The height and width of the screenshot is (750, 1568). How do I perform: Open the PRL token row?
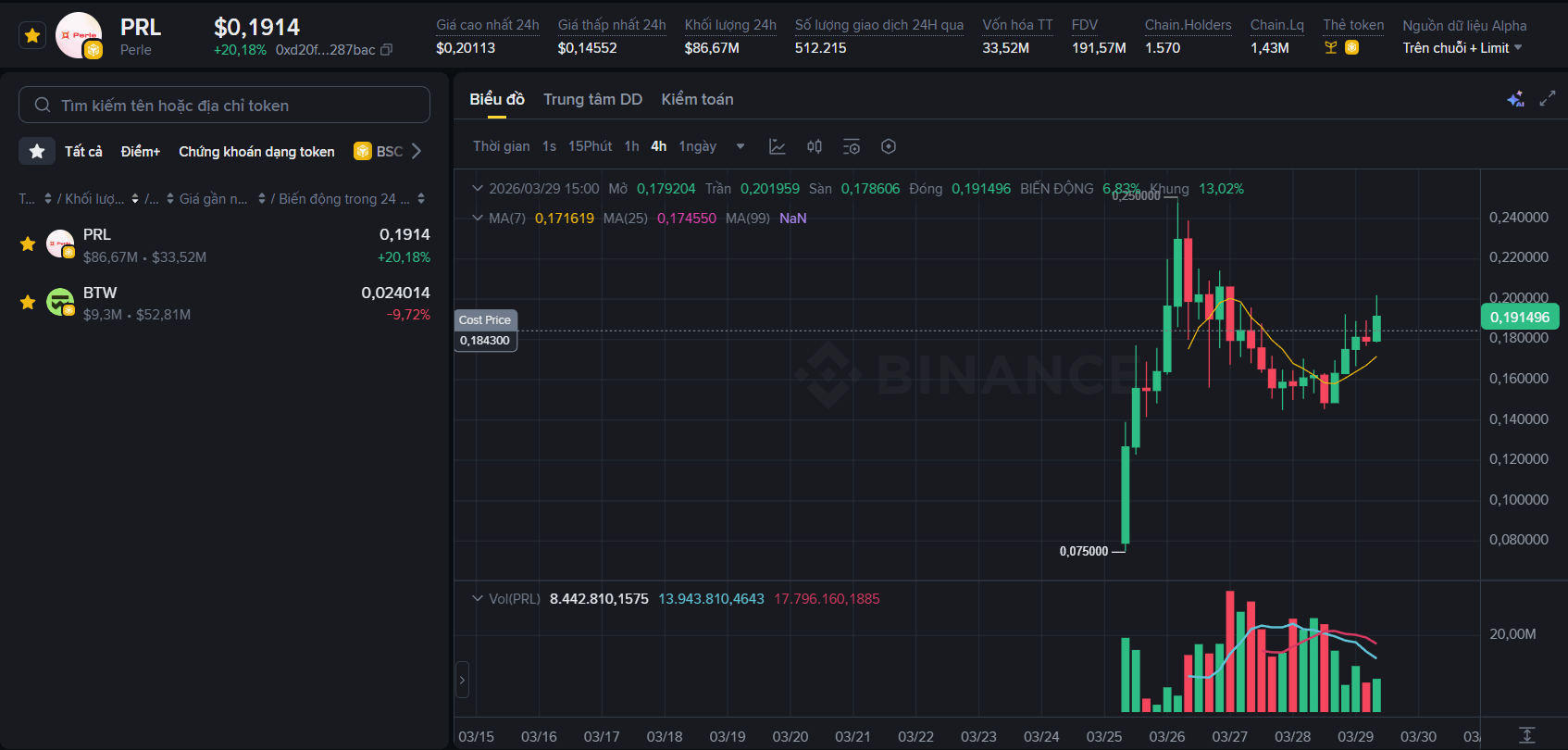tap(224, 245)
